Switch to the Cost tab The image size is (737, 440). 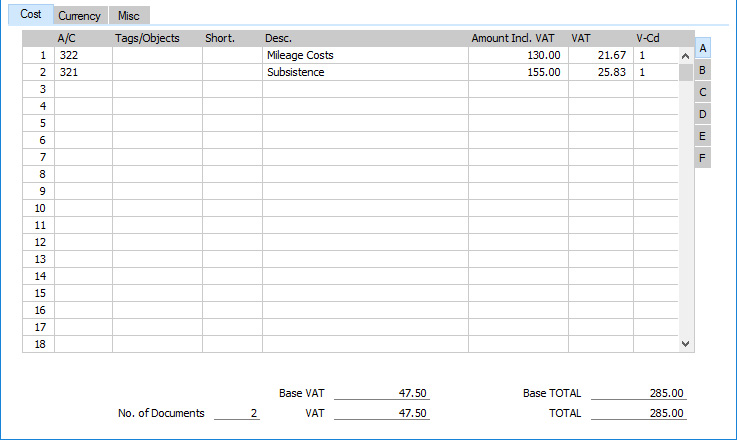31,15
